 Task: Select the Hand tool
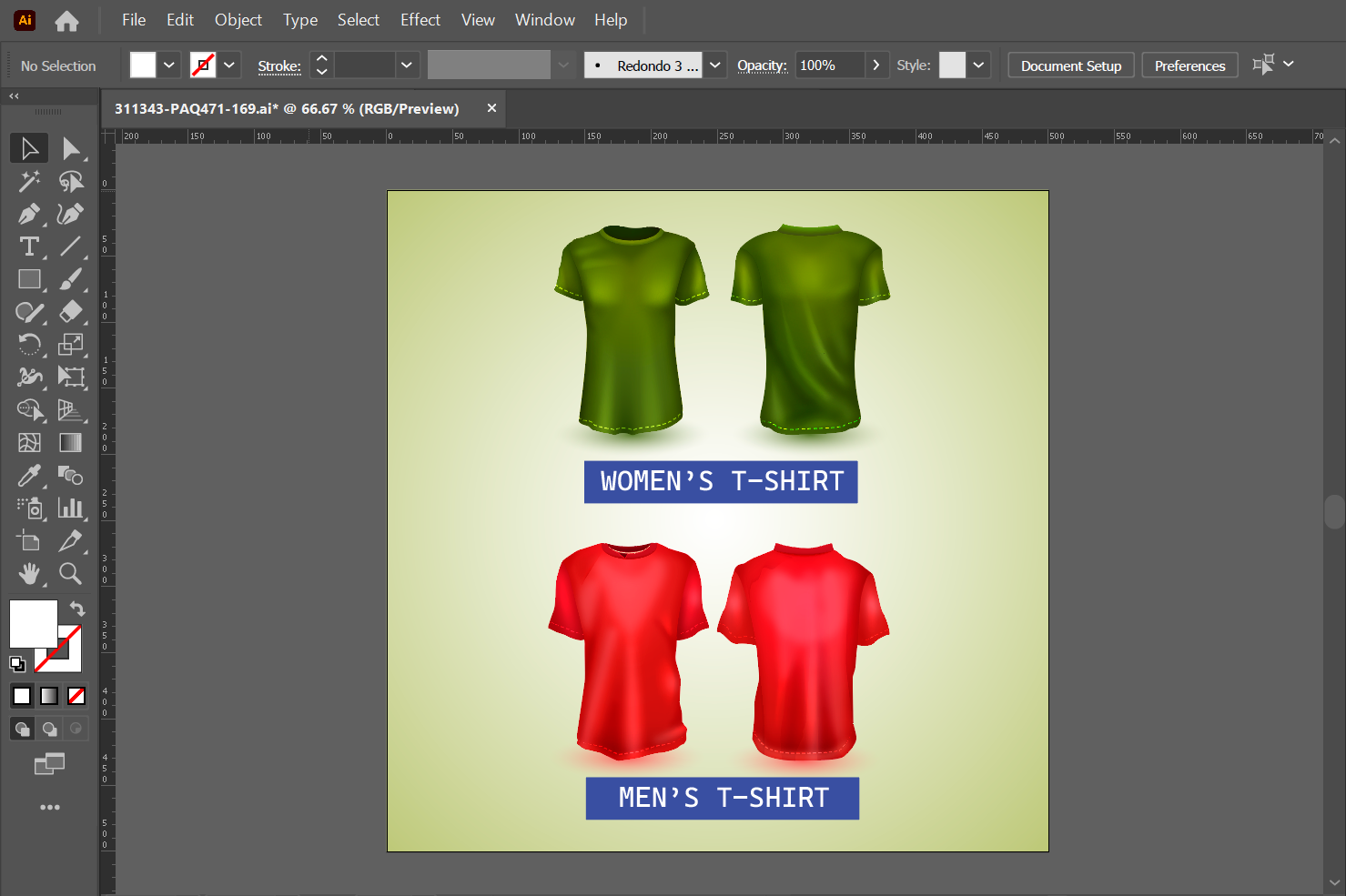coord(29,573)
